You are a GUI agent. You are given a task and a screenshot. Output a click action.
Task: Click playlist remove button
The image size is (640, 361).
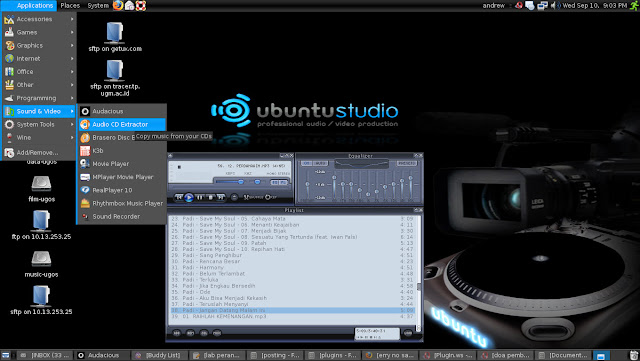point(190,333)
